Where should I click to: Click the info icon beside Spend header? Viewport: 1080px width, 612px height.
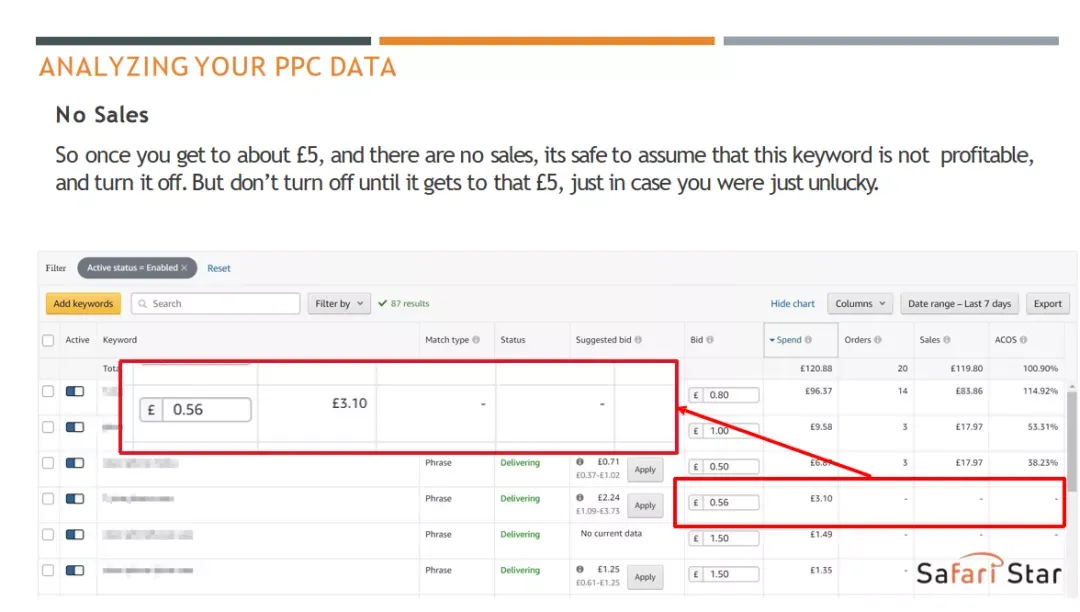(808, 340)
